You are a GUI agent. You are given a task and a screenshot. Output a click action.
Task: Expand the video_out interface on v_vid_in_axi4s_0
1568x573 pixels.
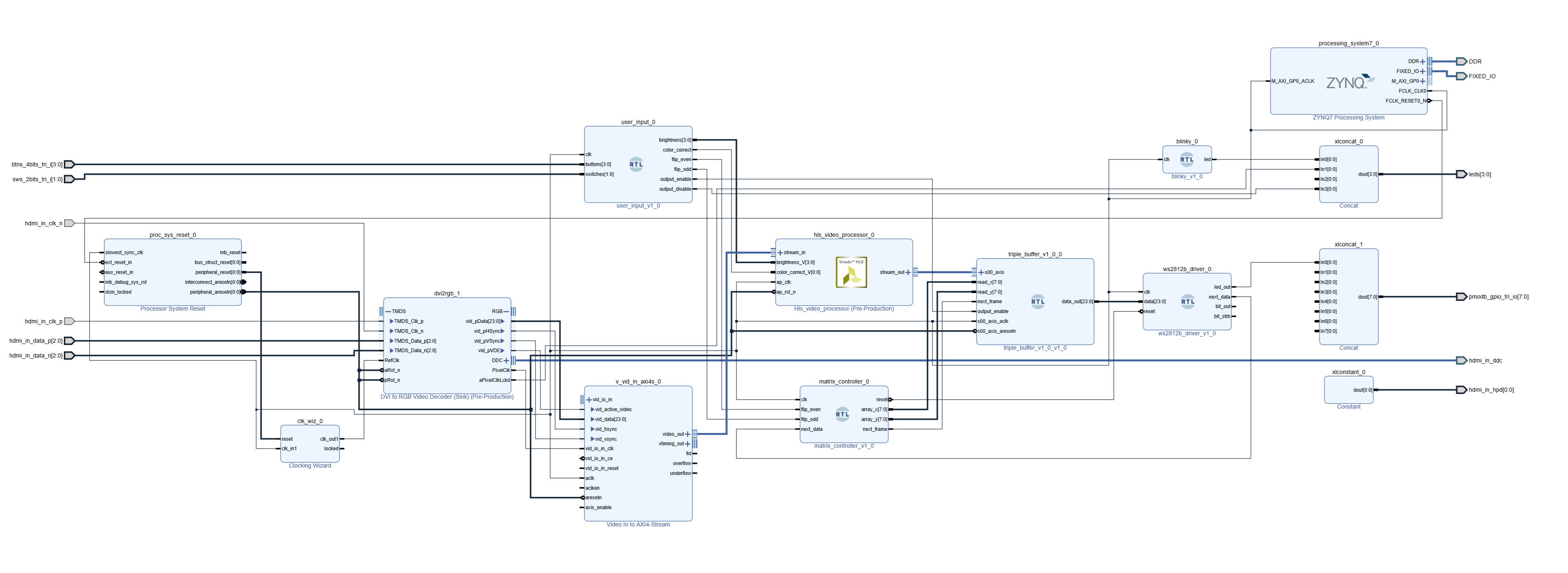click(688, 434)
